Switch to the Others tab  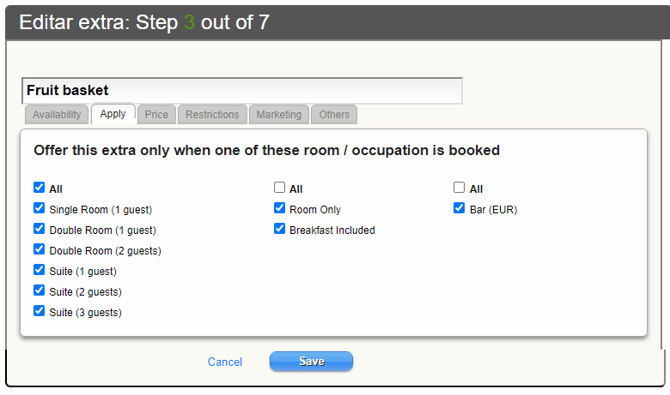(334, 115)
